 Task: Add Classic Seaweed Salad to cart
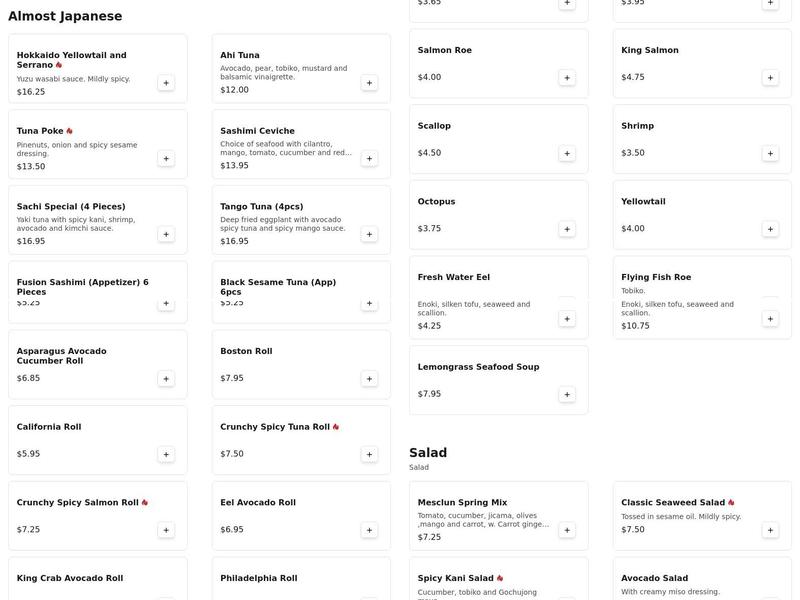(x=769, y=529)
